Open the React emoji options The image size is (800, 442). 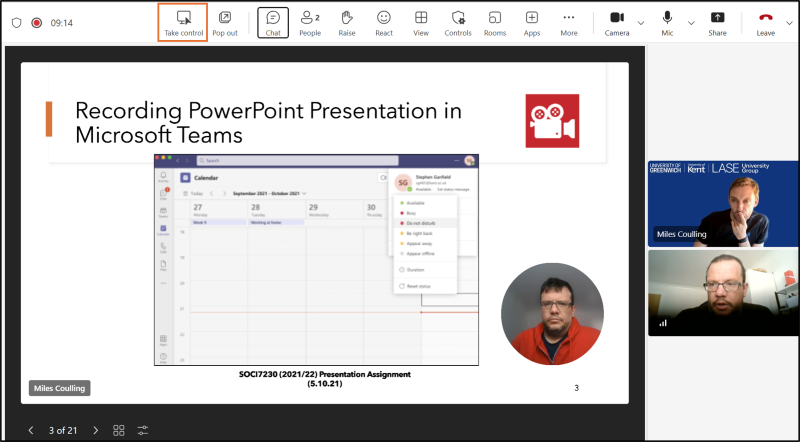click(384, 23)
